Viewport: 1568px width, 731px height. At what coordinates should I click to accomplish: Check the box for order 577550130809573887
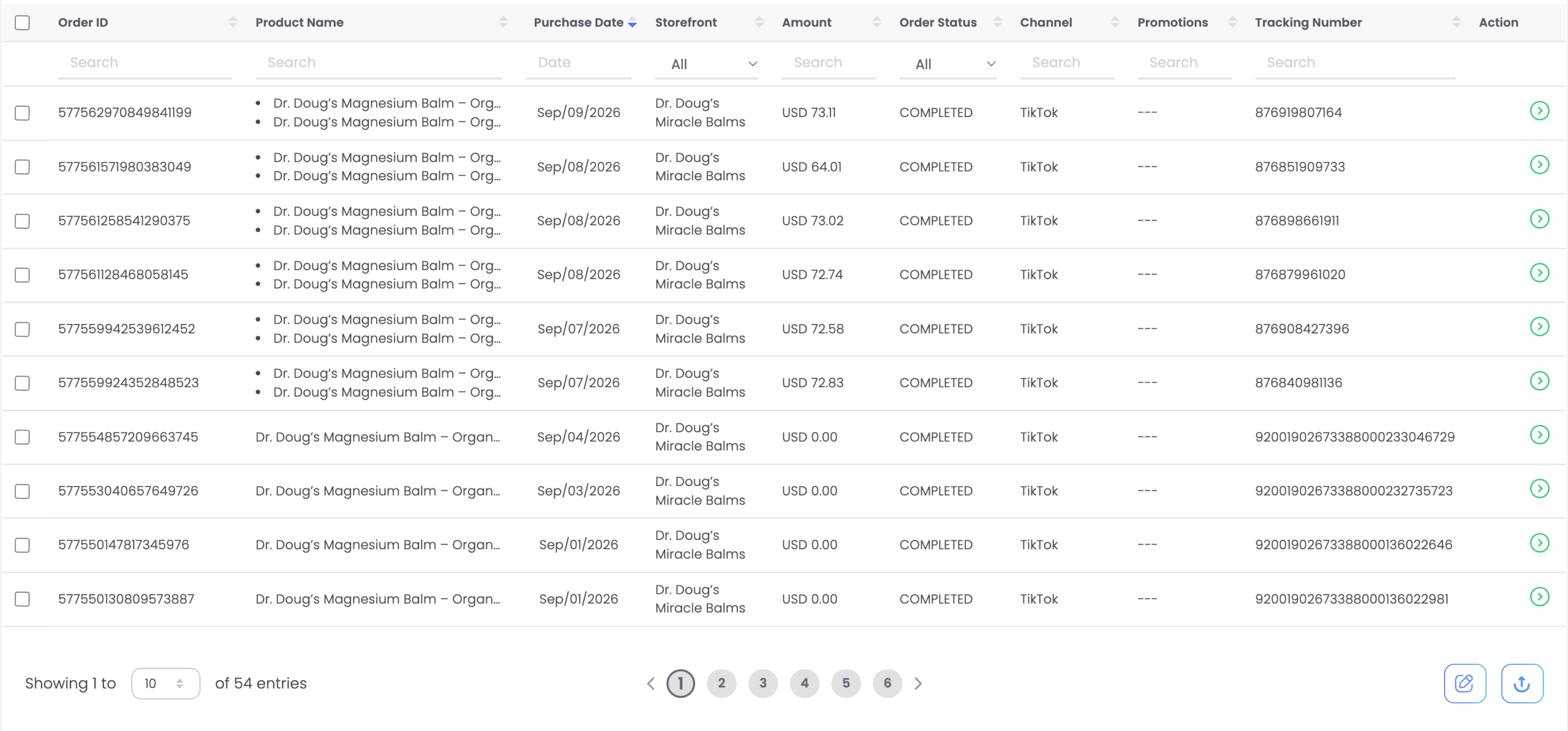coord(22,599)
